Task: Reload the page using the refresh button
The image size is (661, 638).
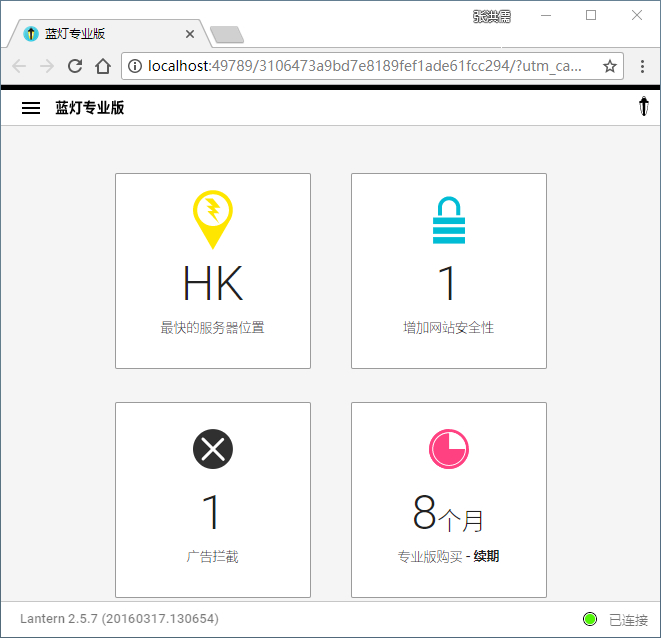Action: pos(75,66)
